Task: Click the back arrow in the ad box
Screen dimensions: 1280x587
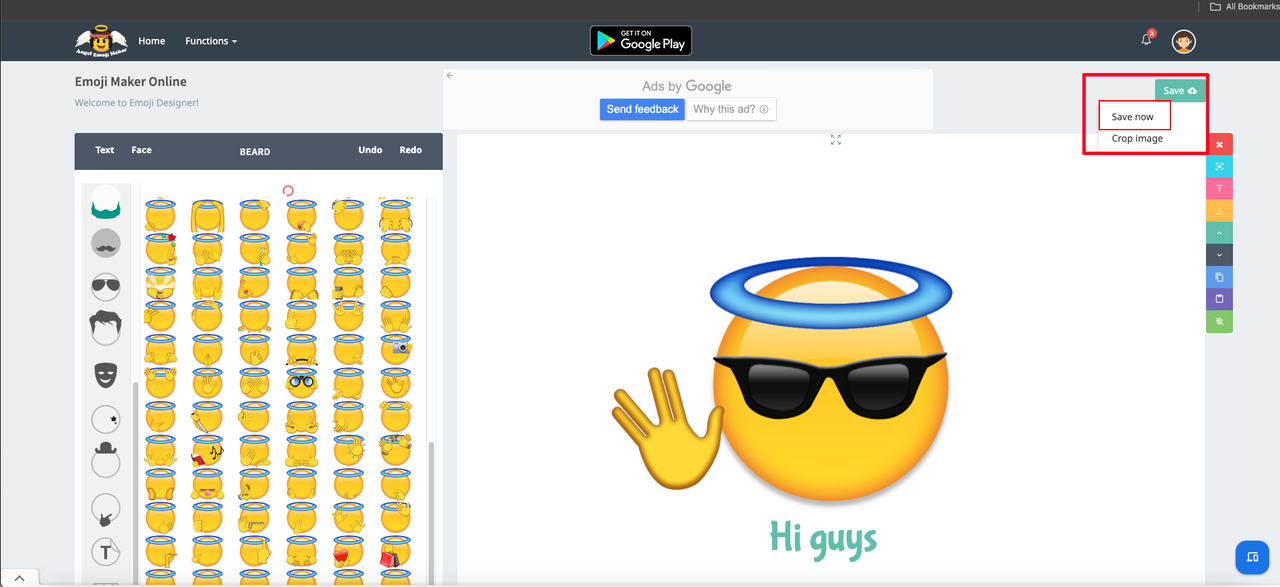Action: [x=450, y=76]
